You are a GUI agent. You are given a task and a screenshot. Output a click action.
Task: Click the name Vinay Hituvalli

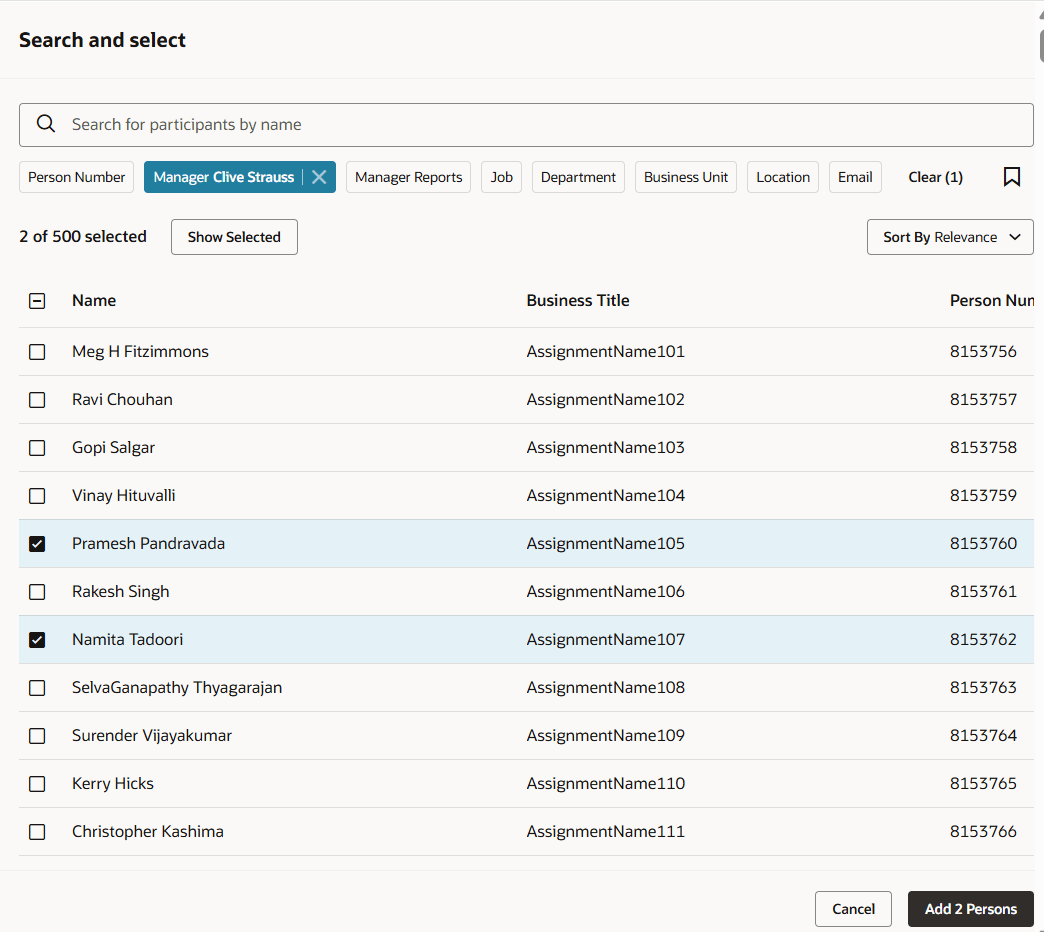pos(124,495)
